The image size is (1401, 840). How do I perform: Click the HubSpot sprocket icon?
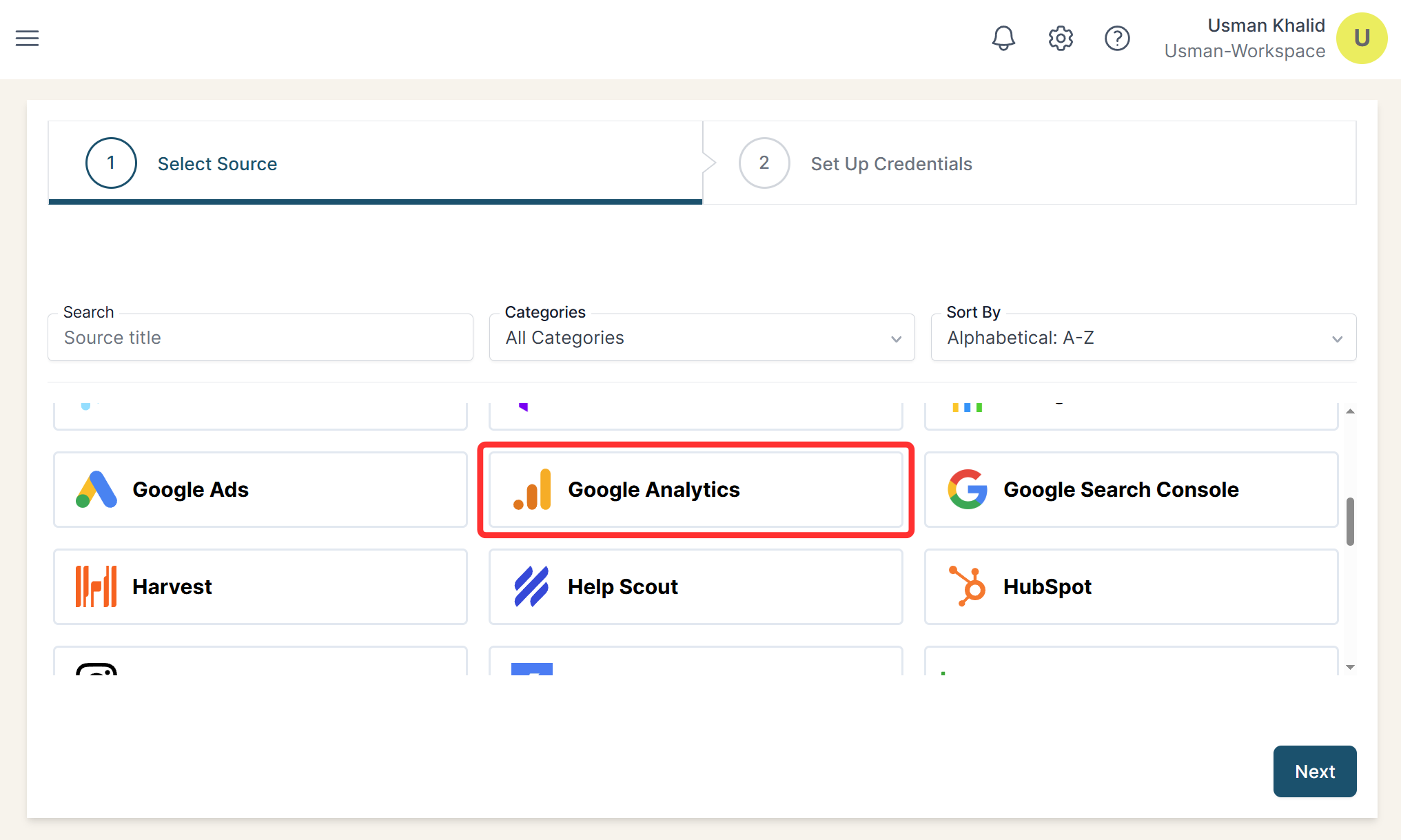[x=968, y=586]
